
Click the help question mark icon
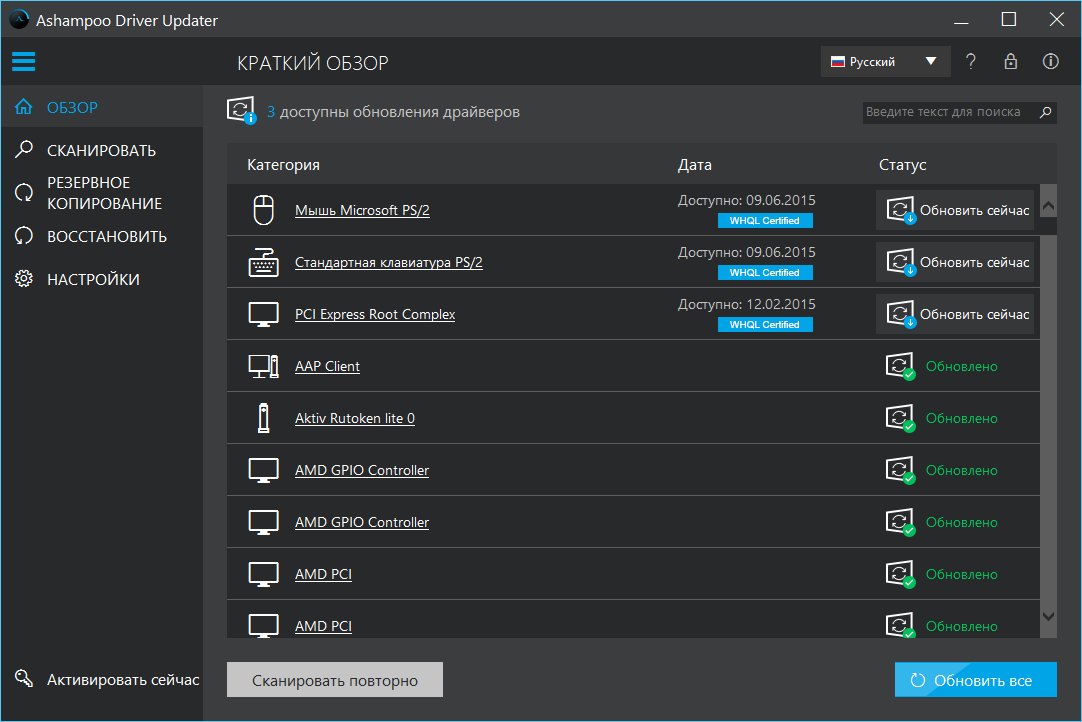[971, 61]
